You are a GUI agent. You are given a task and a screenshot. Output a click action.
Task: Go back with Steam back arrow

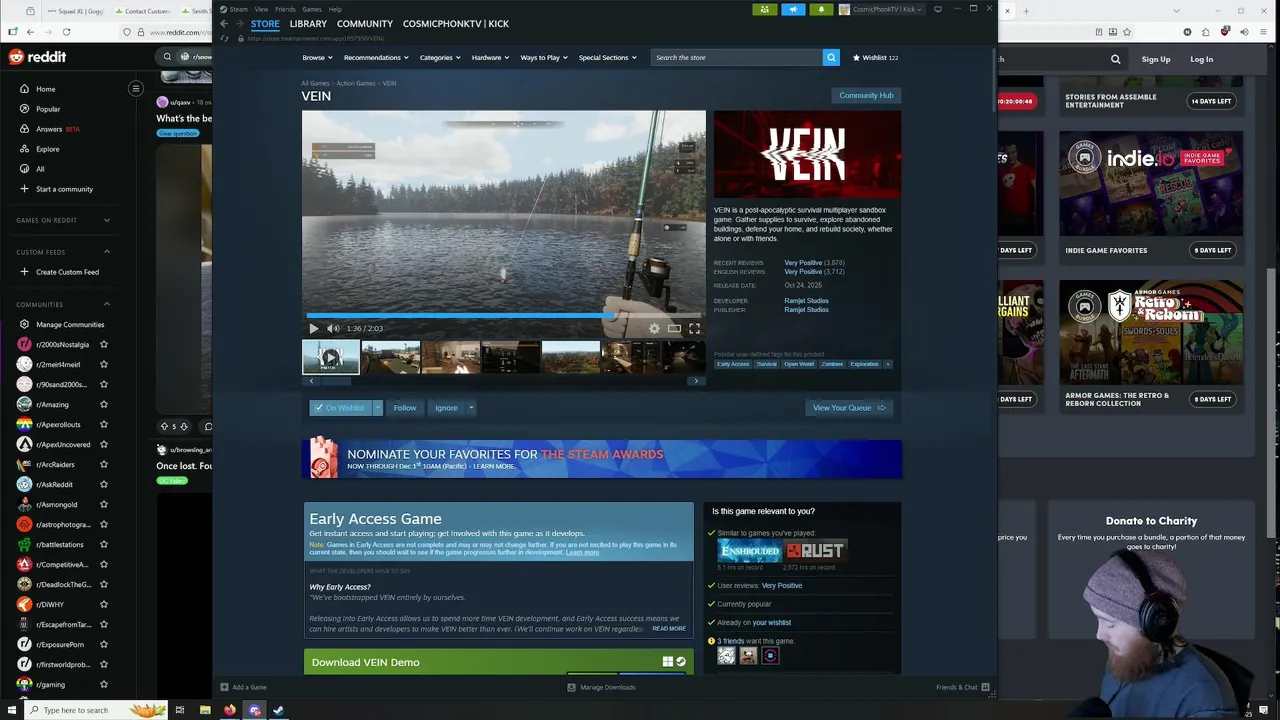point(224,24)
